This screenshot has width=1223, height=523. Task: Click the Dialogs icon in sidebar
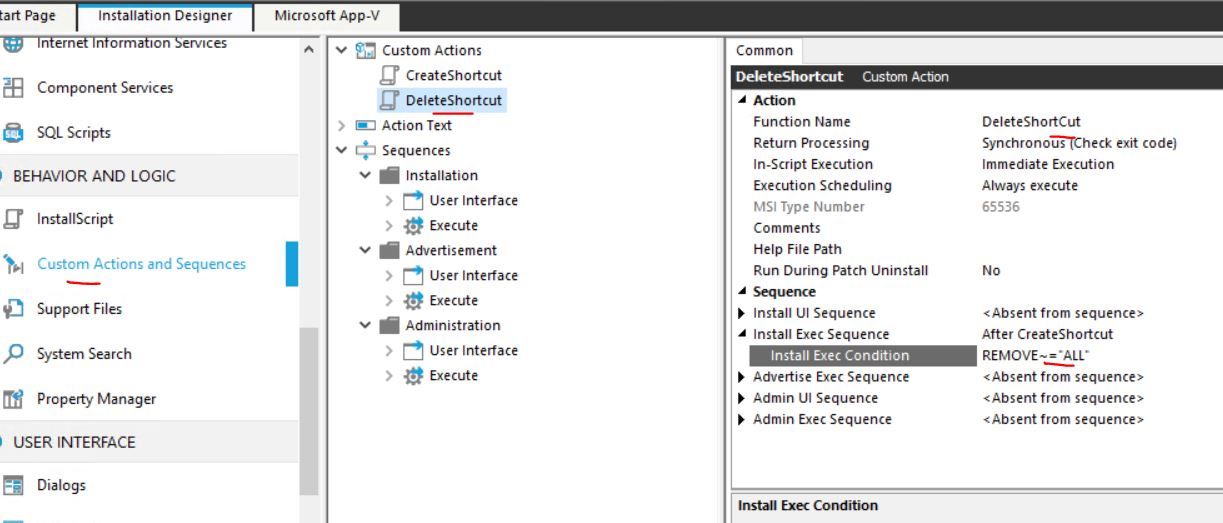point(14,486)
